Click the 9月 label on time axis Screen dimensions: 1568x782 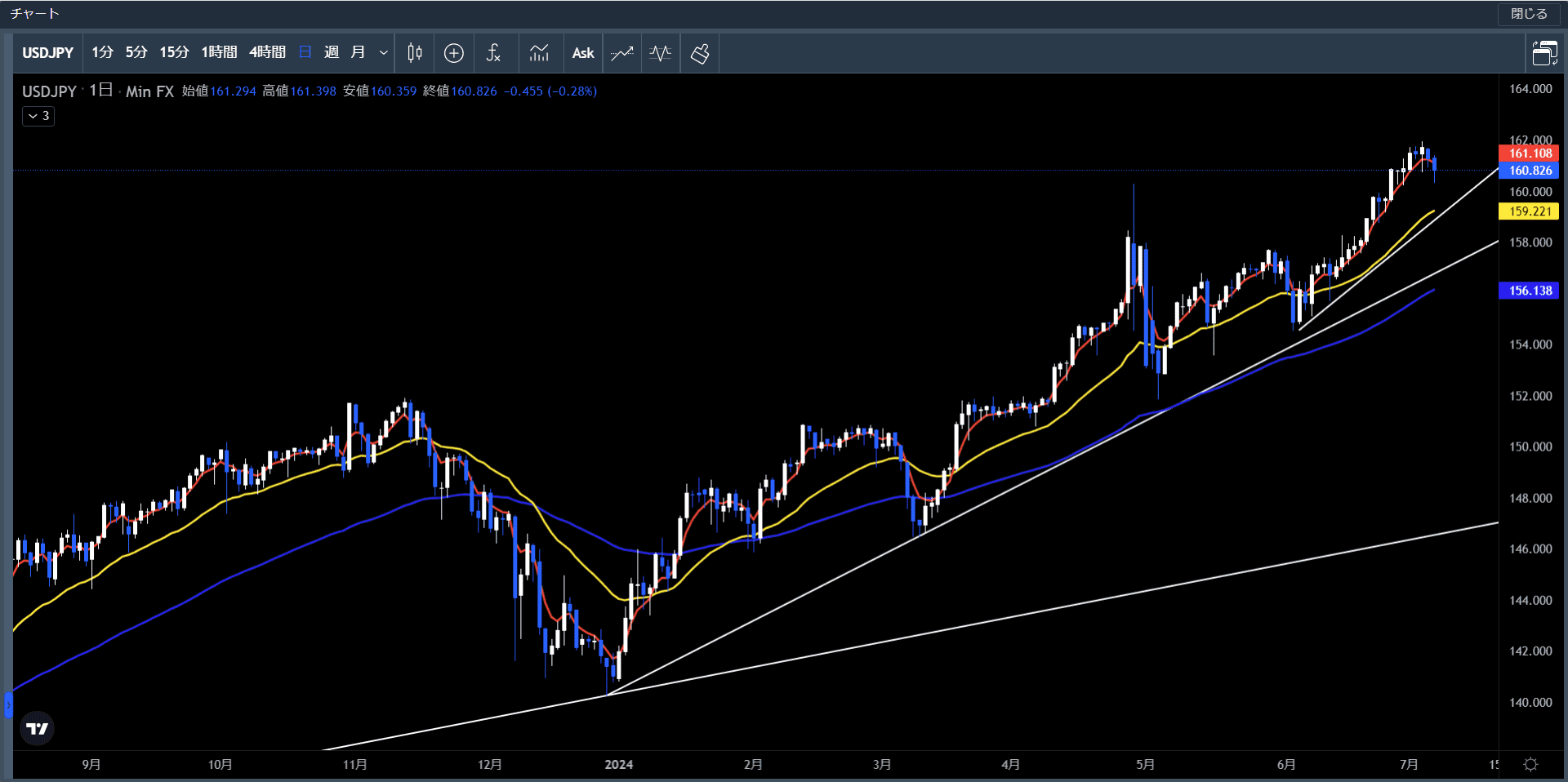click(91, 765)
